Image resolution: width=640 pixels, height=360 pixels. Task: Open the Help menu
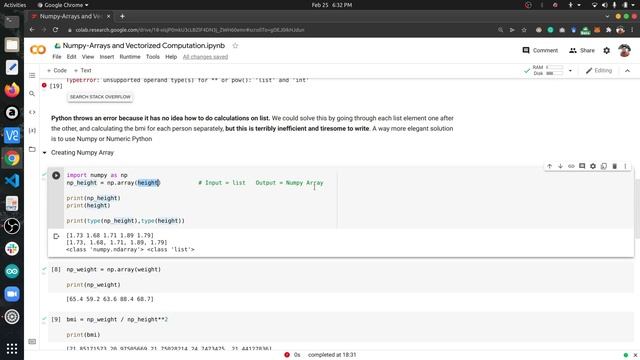[171, 57]
